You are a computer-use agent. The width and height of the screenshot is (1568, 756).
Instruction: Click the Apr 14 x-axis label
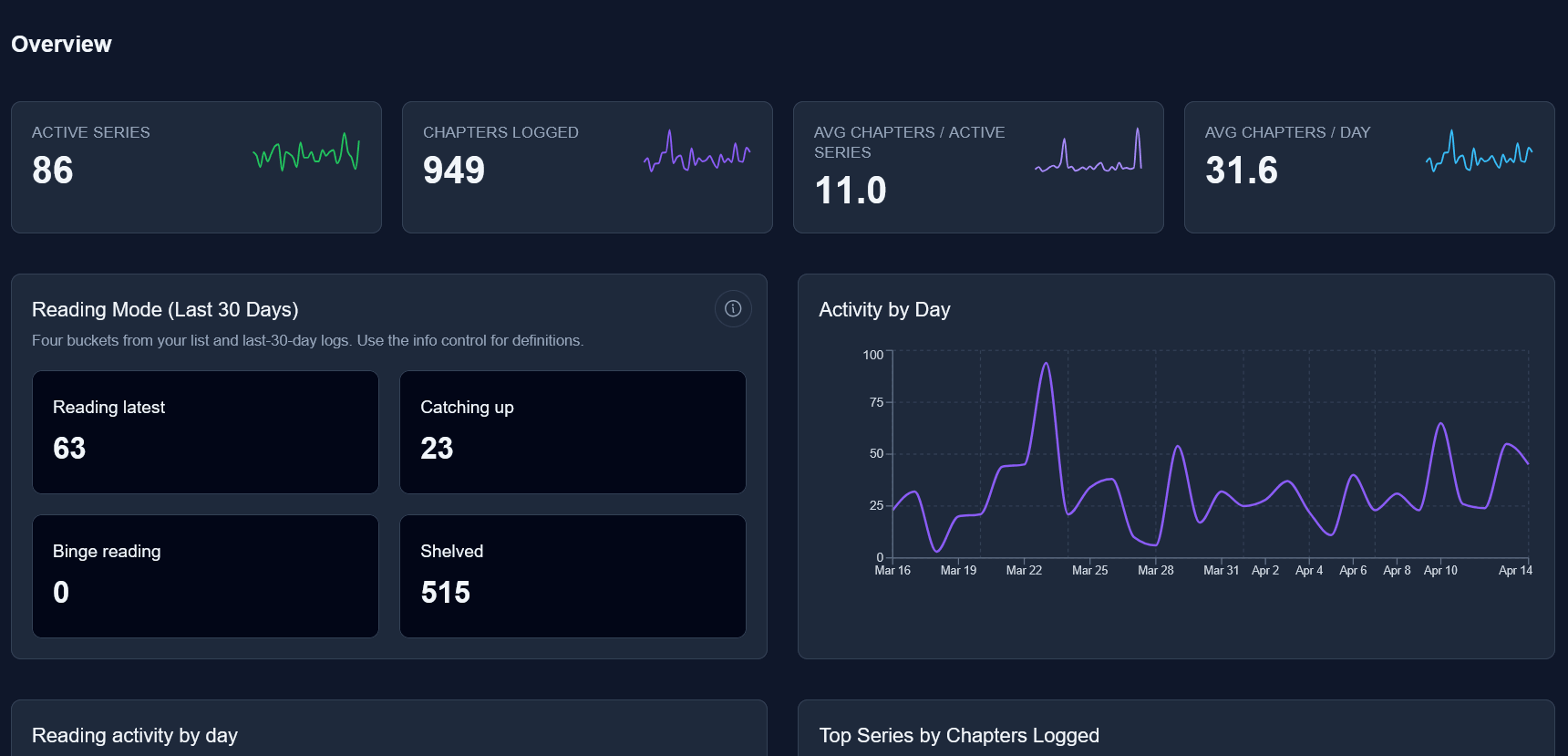click(1515, 571)
